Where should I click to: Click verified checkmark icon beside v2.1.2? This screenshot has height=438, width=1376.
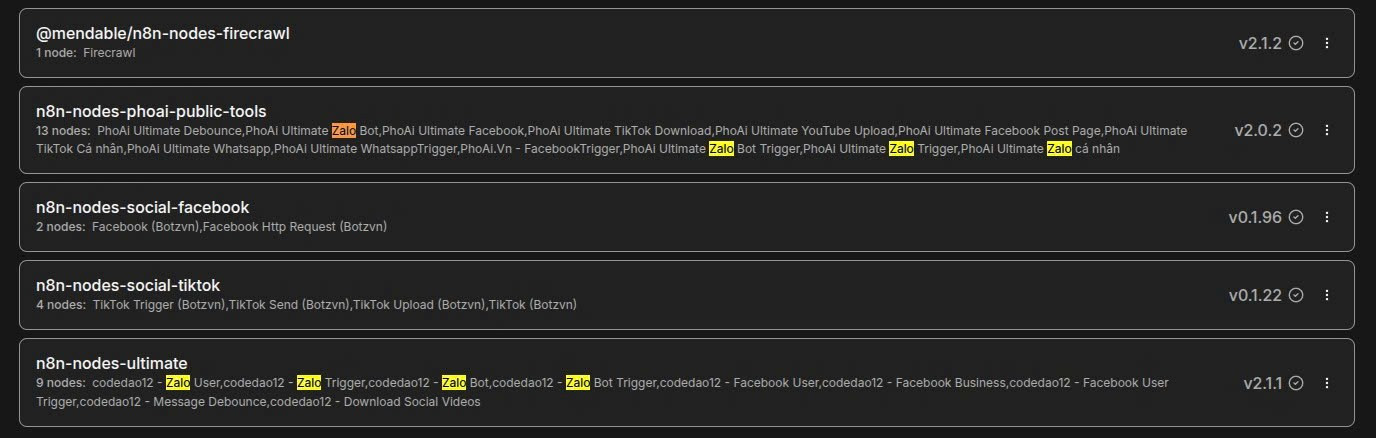click(1296, 43)
